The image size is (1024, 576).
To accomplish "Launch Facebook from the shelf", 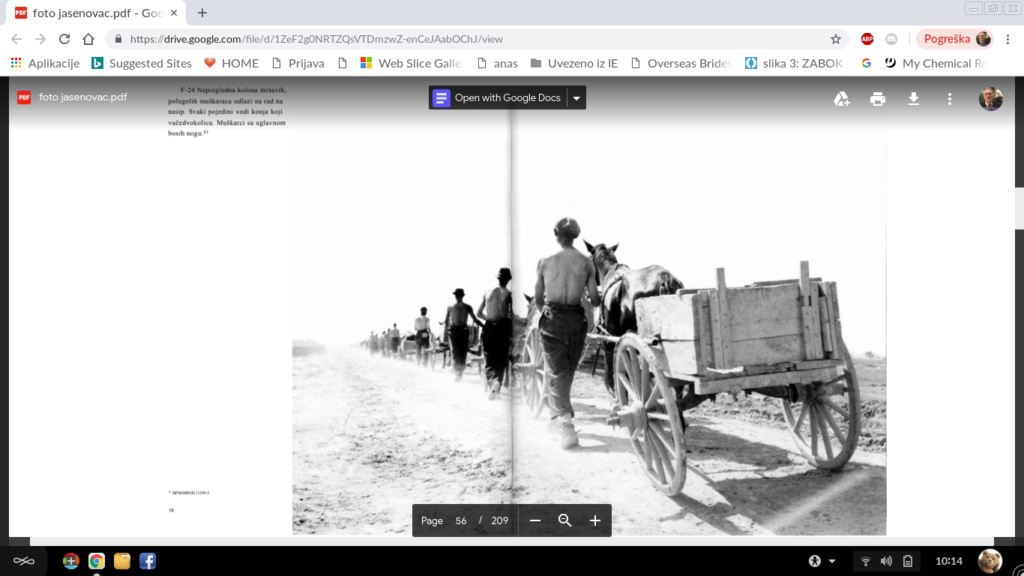I will [x=147, y=561].
